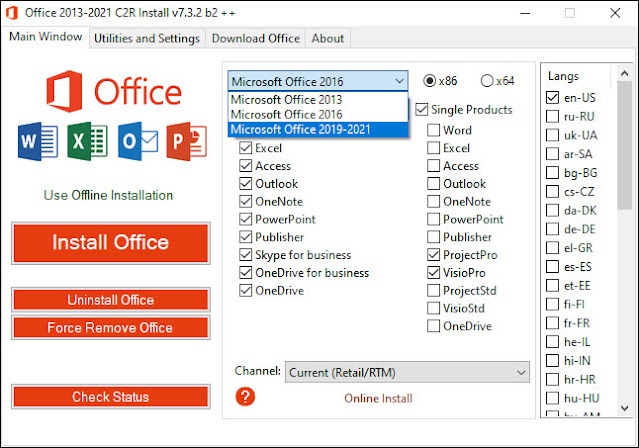This screenshot has height=448, width=639.
Task: Click the large Office logo
Action: pos(114,91)
